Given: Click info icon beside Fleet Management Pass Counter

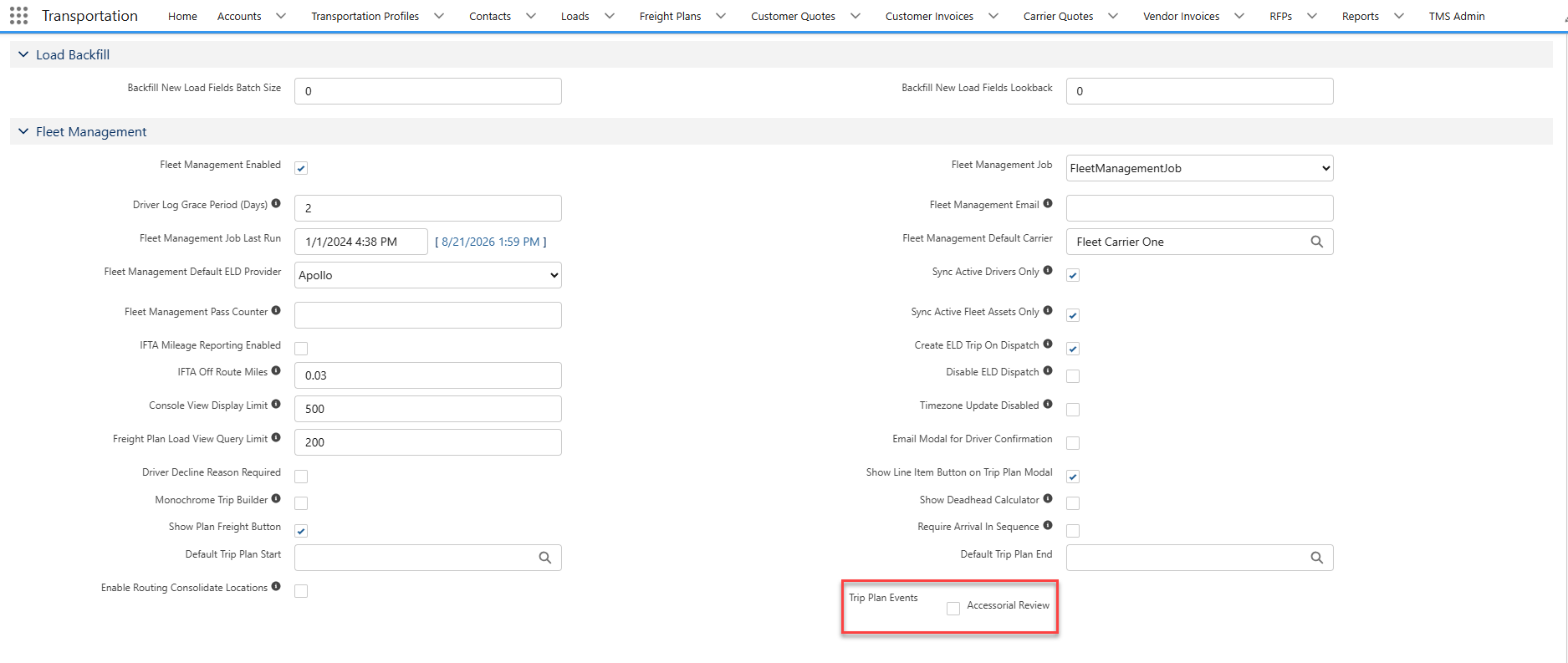Looking at the screenshot, I should point(276,310).
